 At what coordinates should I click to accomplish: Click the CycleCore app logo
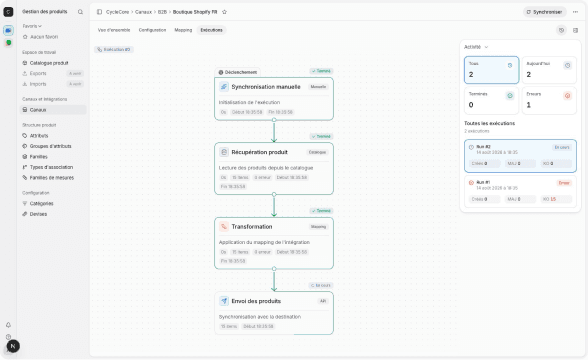click(8, 12)
